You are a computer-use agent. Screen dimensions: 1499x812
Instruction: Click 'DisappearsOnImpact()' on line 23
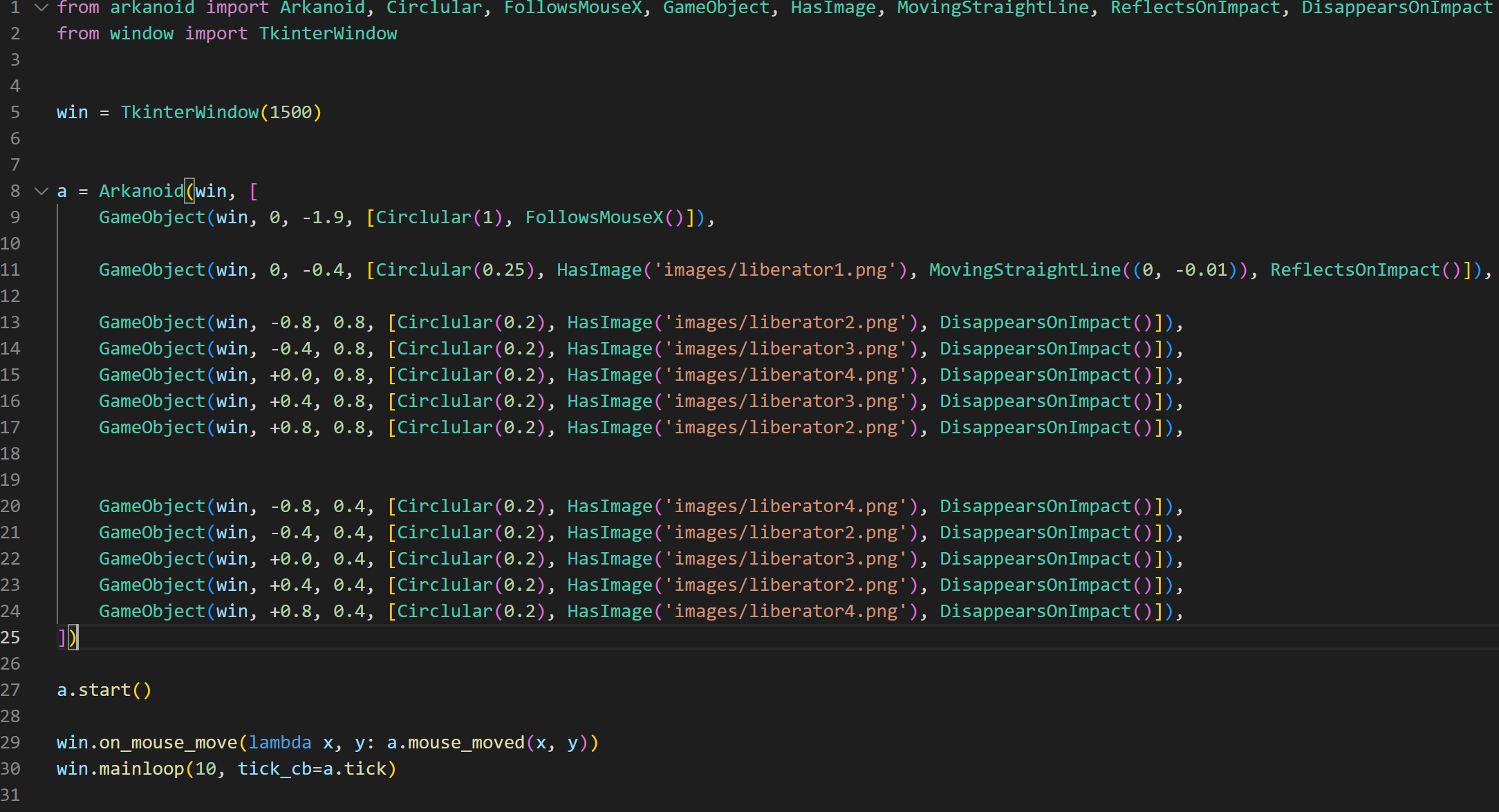click(1046, 585)
